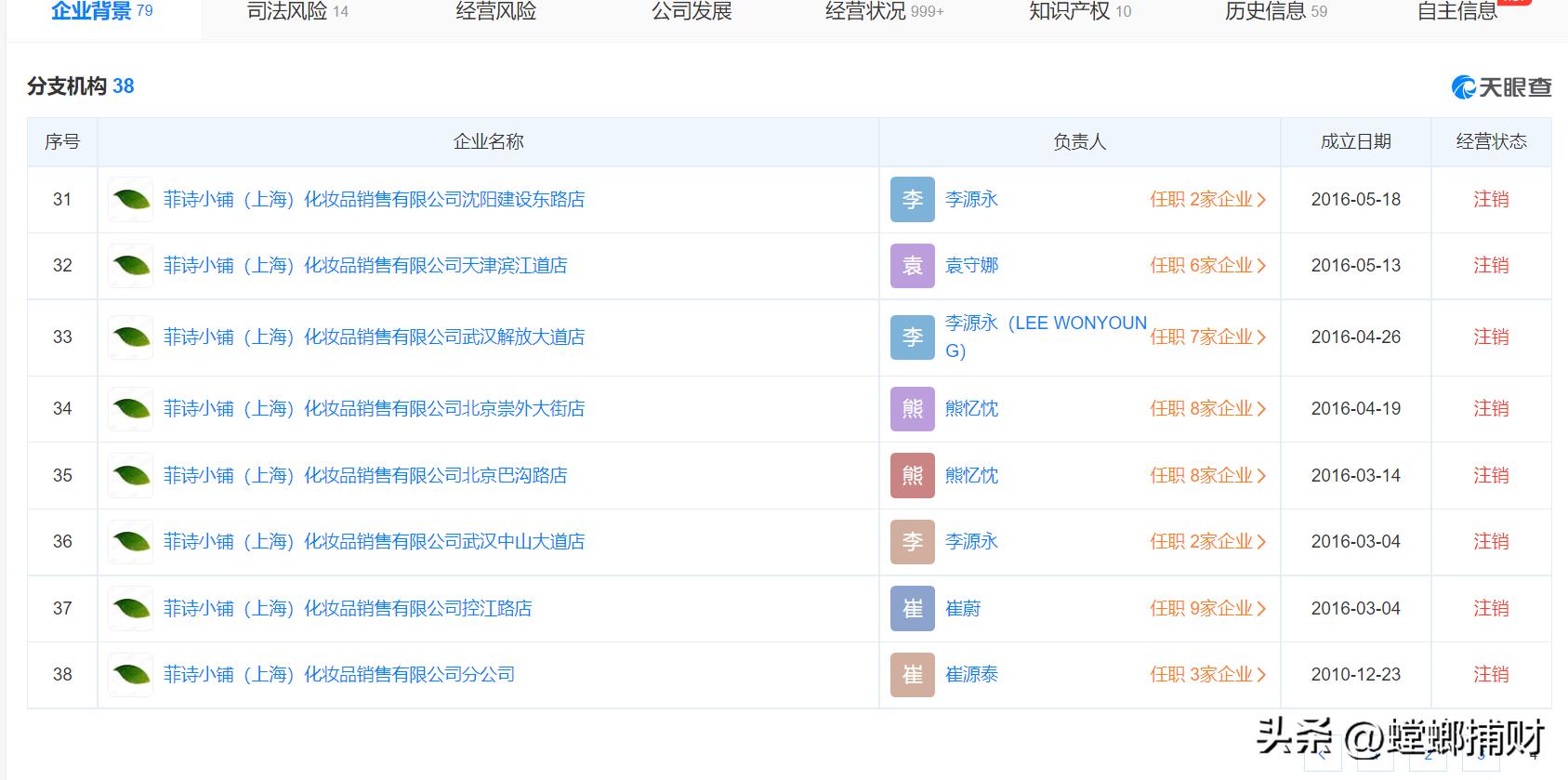The height and width of the screenshot is (780, 1568).
Task: Click the leaf logo of 沈阳建设东路店
Action: click(x=131, y=199)
